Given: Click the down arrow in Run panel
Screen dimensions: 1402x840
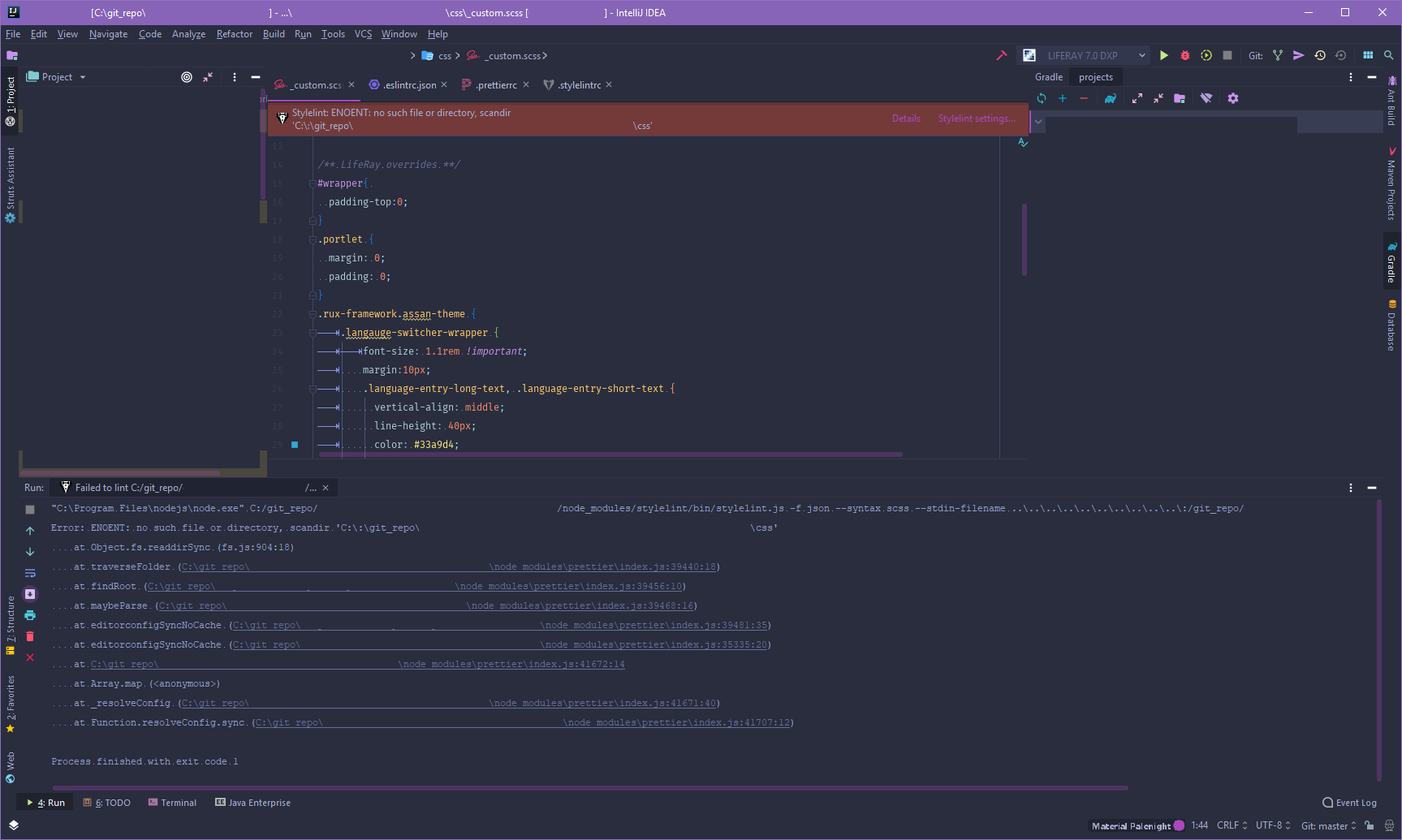Looking at the screenshot, I should 30,552.
